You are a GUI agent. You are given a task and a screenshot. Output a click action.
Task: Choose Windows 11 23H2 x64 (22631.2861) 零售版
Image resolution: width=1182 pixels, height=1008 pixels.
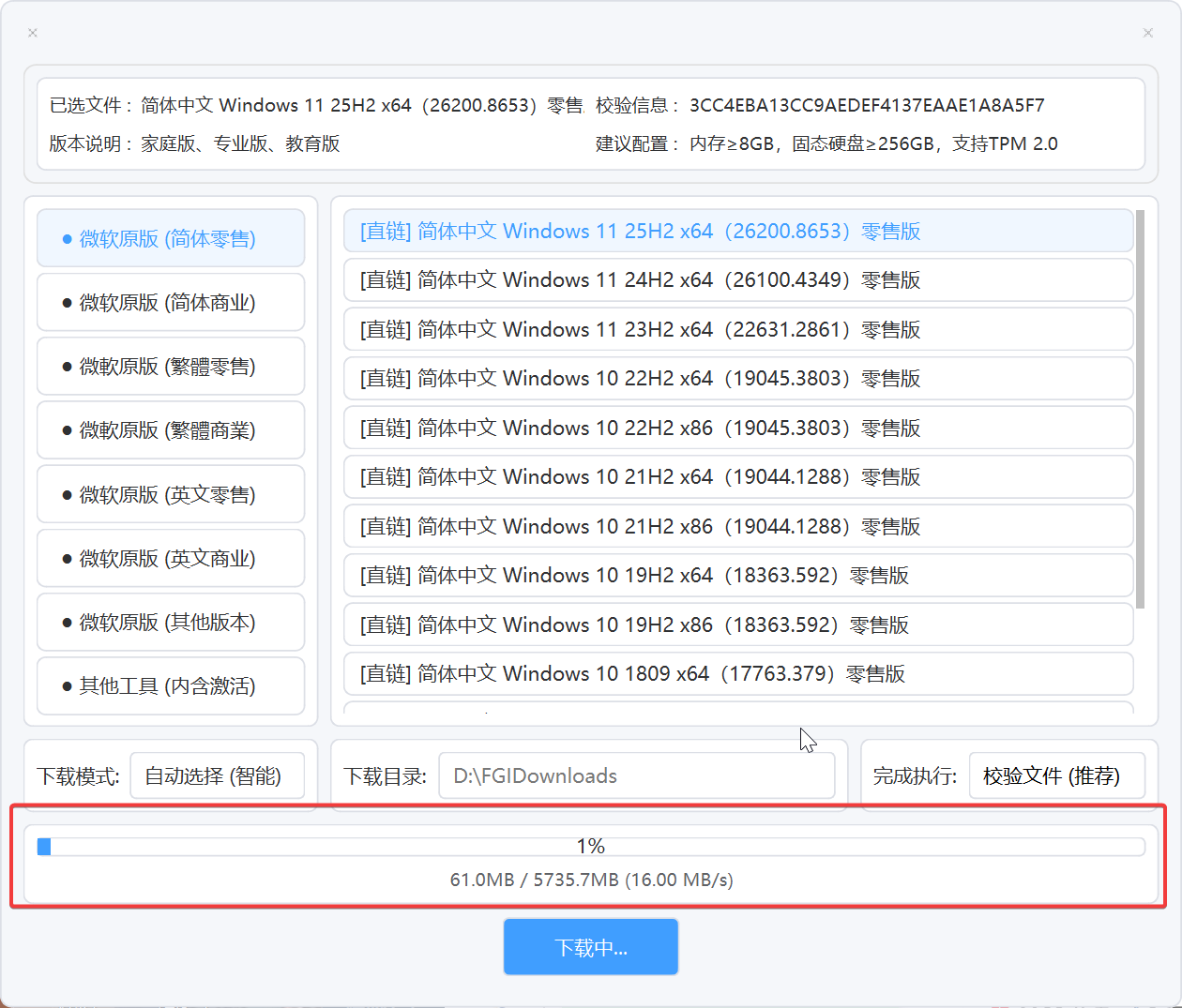738,329
